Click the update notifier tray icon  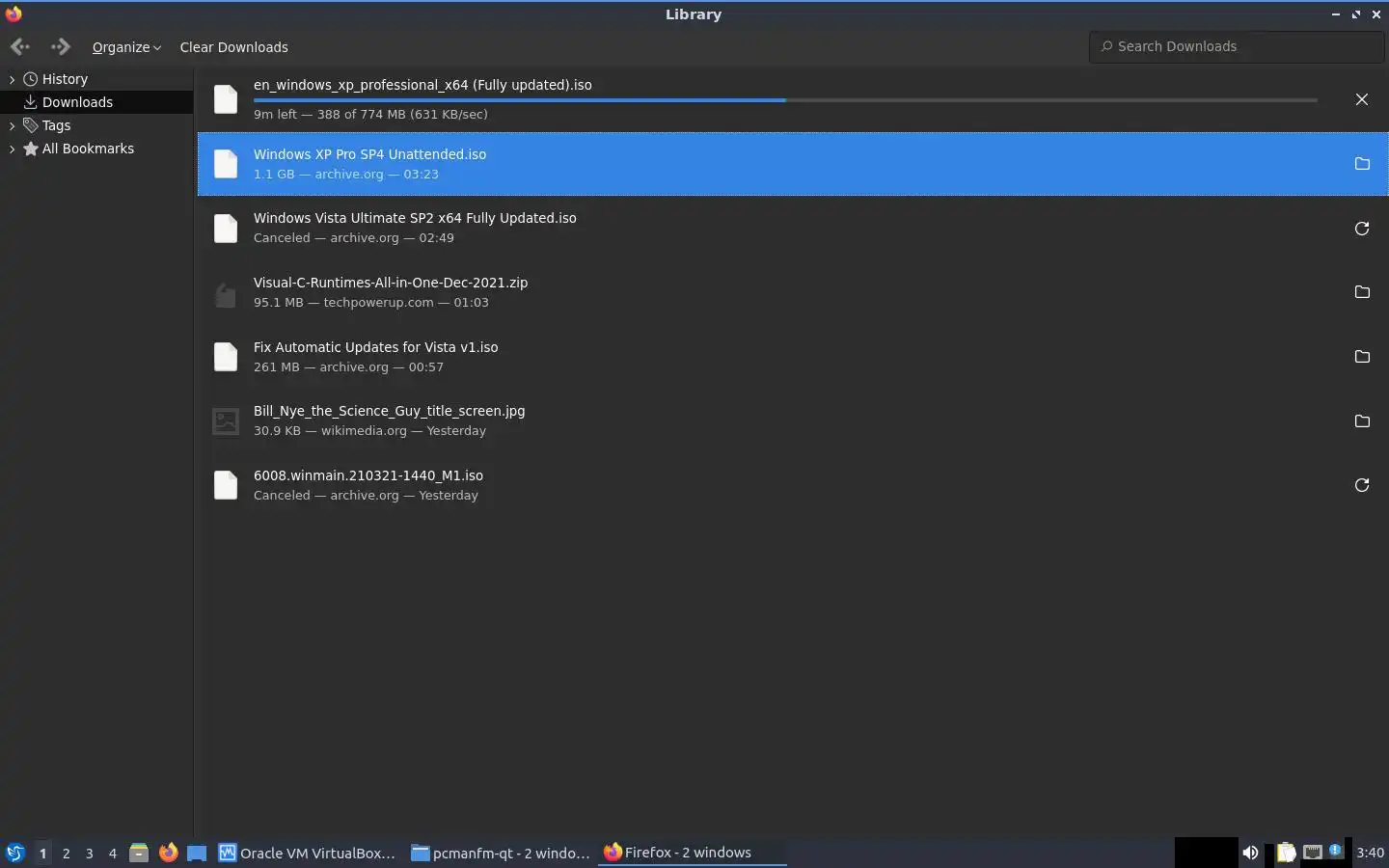[x=1336, y=851]
